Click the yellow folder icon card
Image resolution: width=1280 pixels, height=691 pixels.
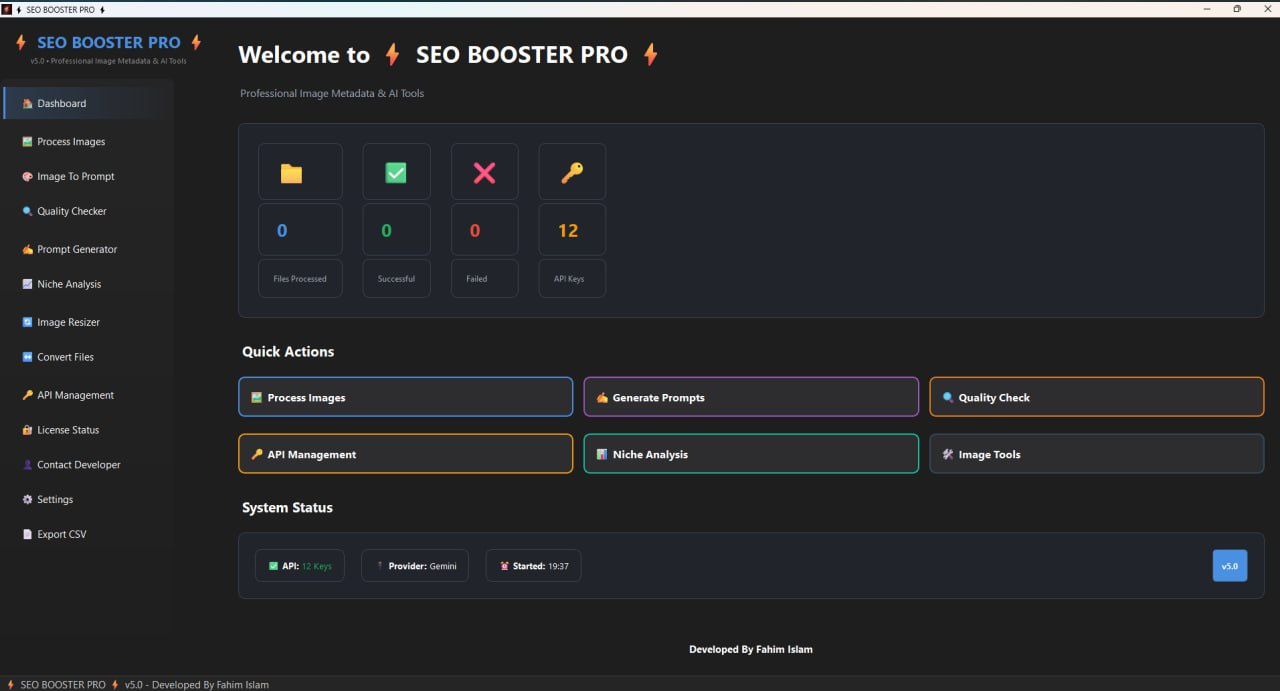pos(291,173)
